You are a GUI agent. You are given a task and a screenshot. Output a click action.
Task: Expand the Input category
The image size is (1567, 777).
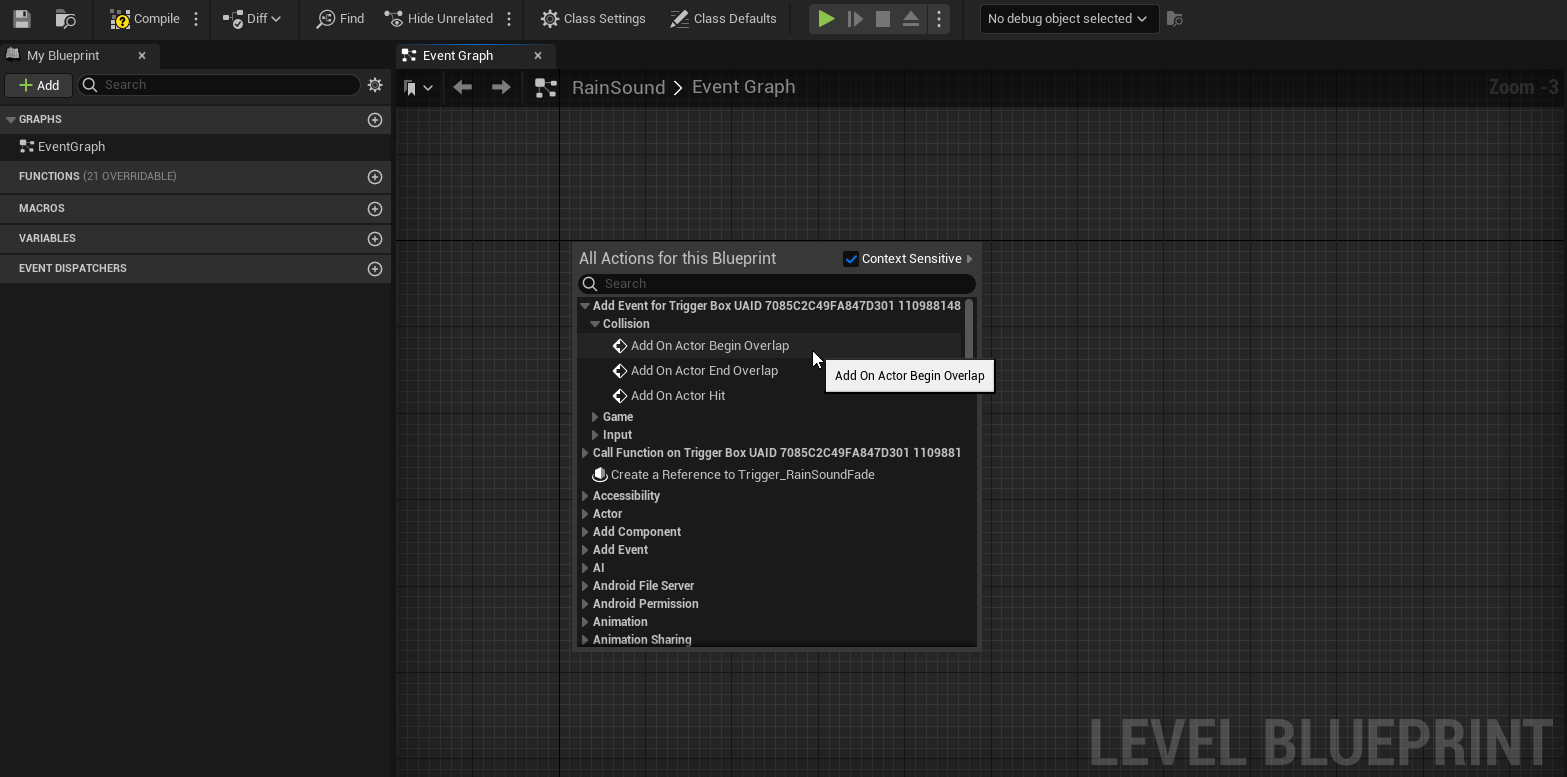click(595, 435)
